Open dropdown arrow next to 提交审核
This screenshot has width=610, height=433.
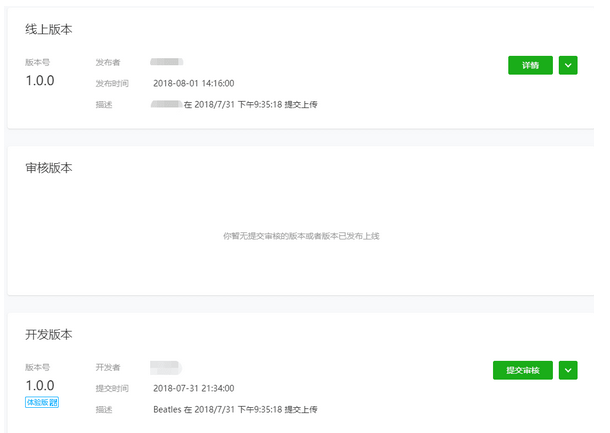coord(568,370)
